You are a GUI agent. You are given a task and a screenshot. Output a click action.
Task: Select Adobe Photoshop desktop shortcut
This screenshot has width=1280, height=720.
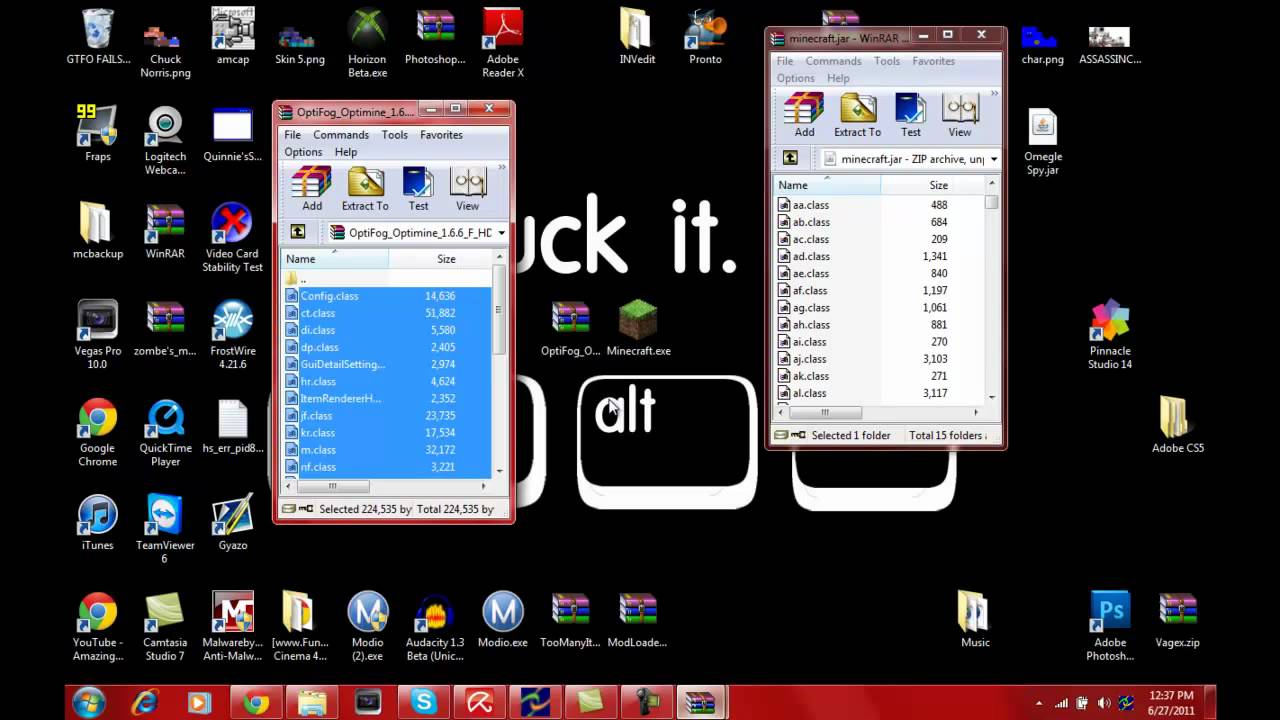pyautogui.click(x=1110, y=626)
